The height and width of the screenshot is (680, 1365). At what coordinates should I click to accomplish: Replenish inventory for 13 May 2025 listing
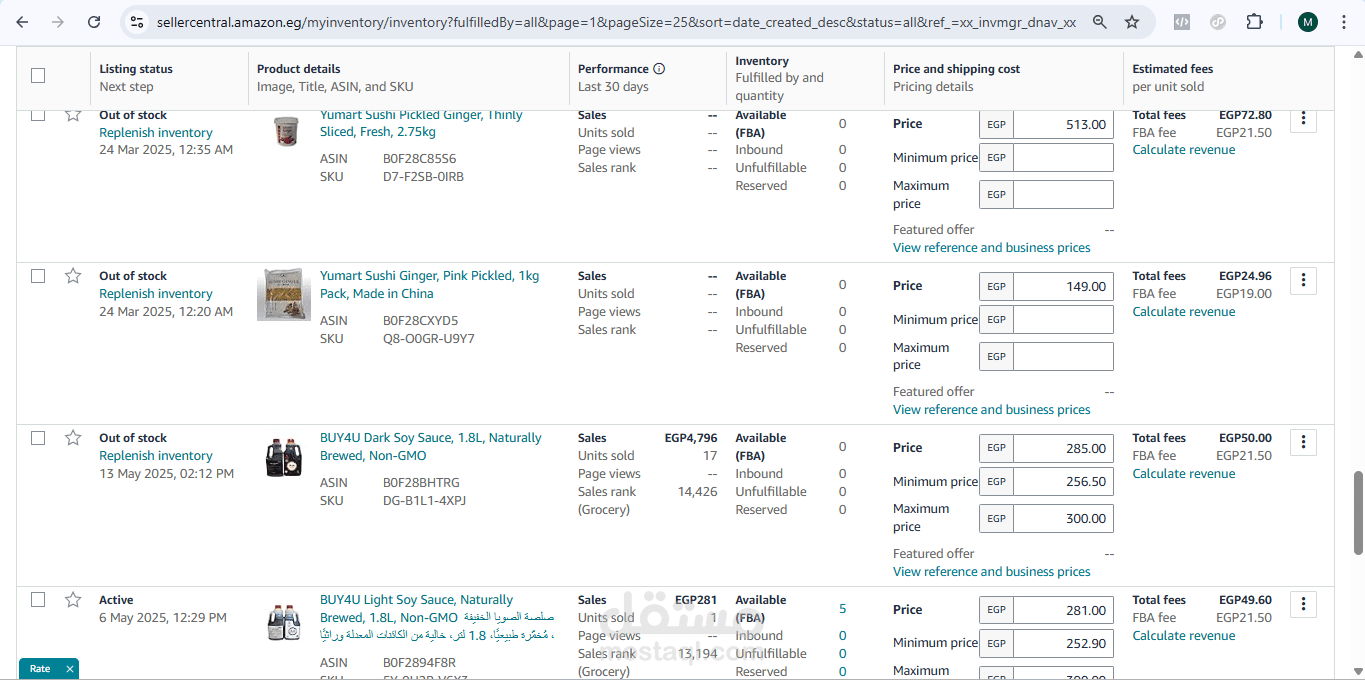(156, 456)
